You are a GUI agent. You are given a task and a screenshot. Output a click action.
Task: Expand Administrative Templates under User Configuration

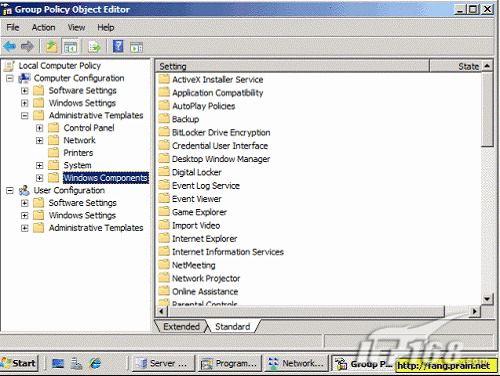click(x=25, y=228)
